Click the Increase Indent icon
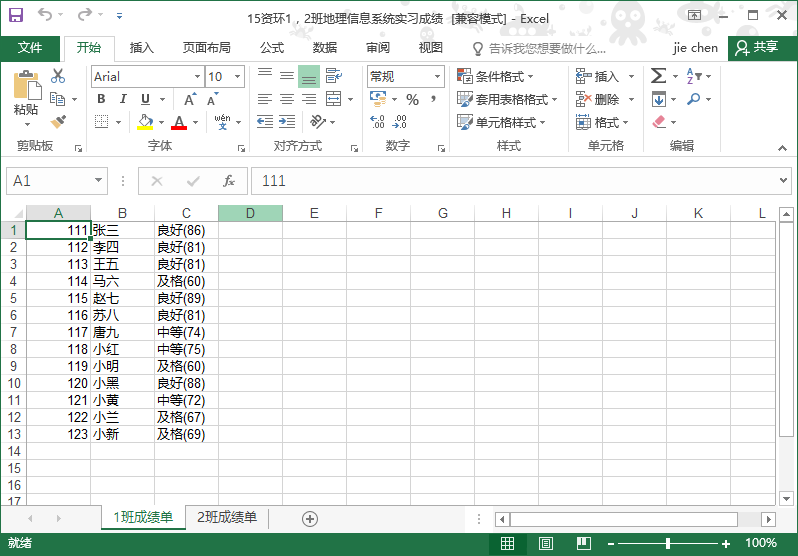Screen dimensions: 798x556 [287, 122]
